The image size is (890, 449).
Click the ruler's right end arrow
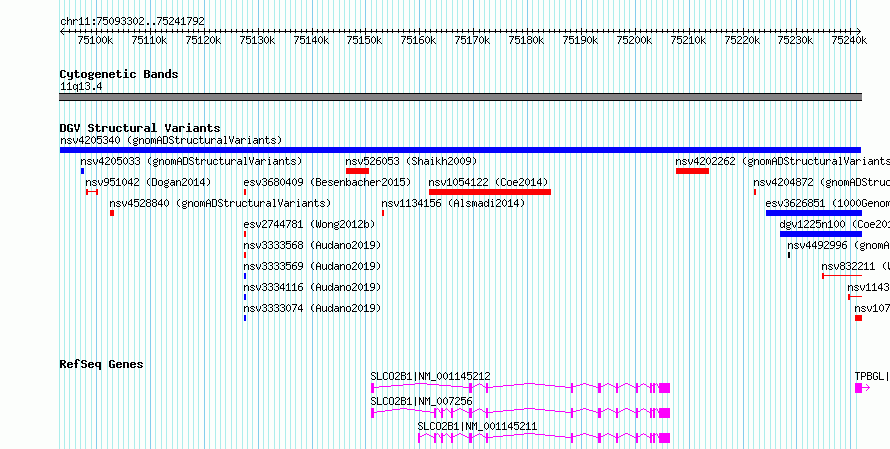(859, 31)
